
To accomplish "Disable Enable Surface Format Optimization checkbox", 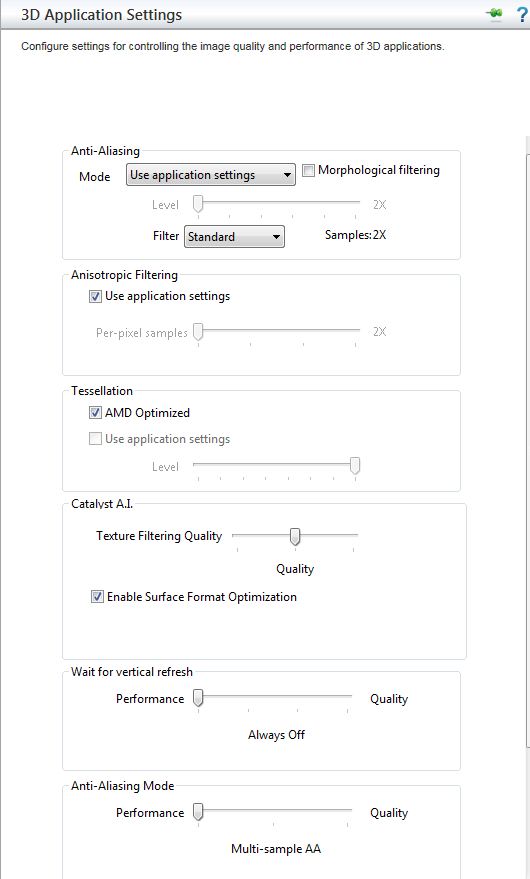I will coord(98,597).
